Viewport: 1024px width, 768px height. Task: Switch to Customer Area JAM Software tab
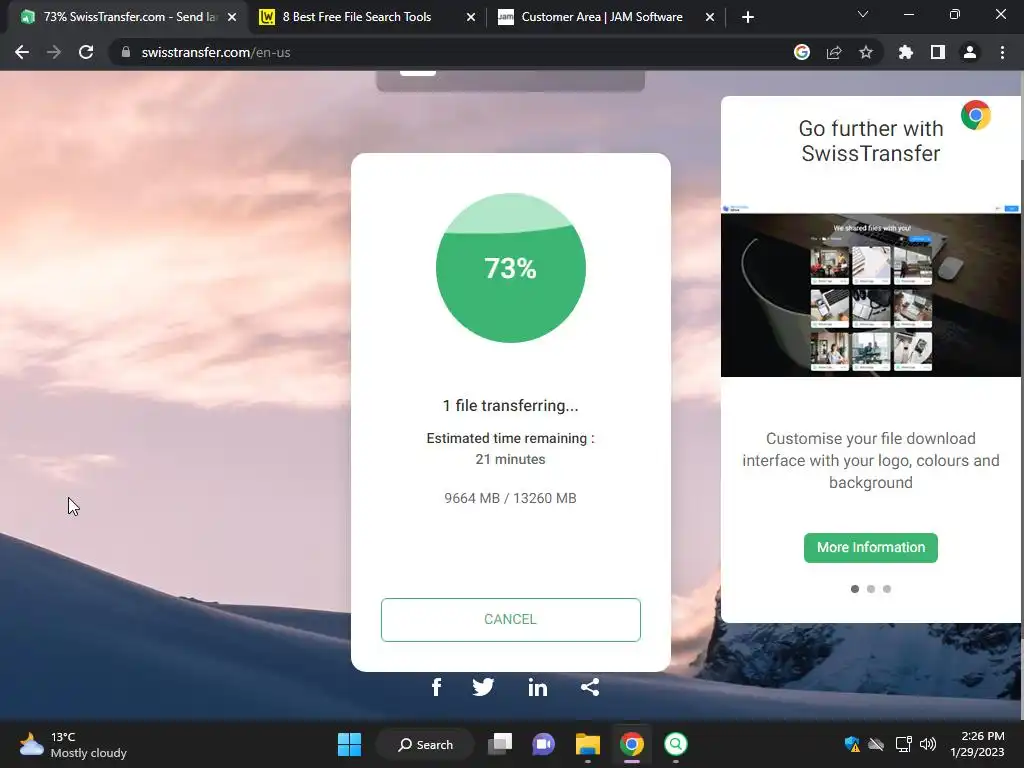(605, 17)
